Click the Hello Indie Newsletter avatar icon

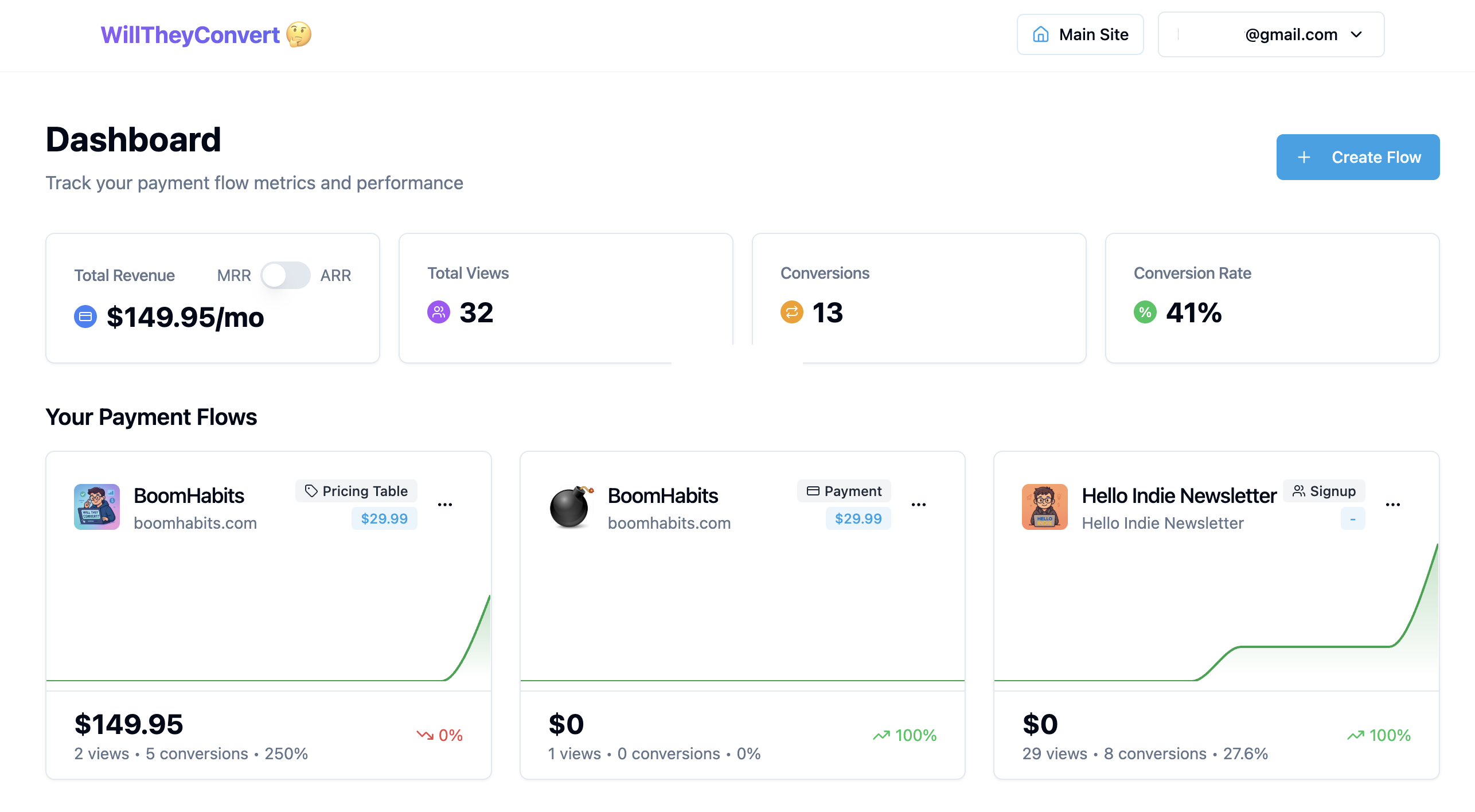point(1044,507)
